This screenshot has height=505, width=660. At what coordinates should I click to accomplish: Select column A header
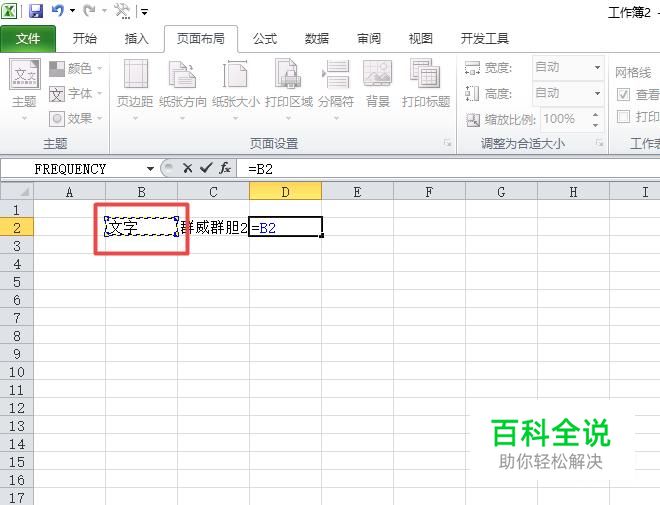(x=69, y=192)
